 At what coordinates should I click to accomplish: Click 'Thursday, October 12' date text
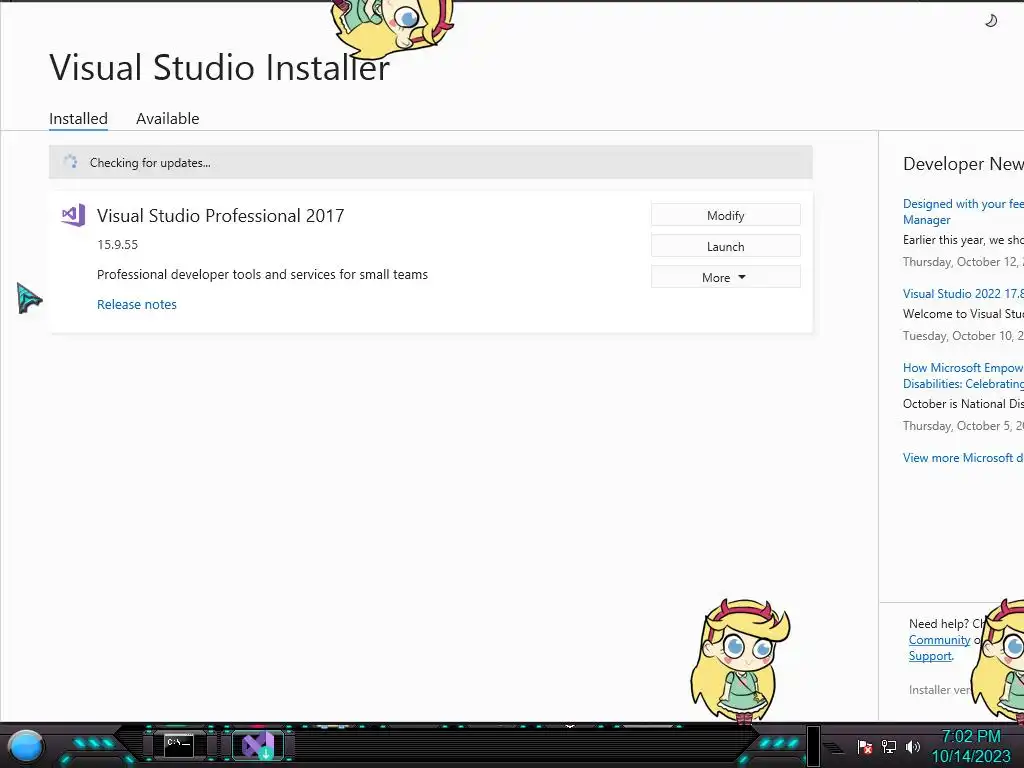pos(963,262)
